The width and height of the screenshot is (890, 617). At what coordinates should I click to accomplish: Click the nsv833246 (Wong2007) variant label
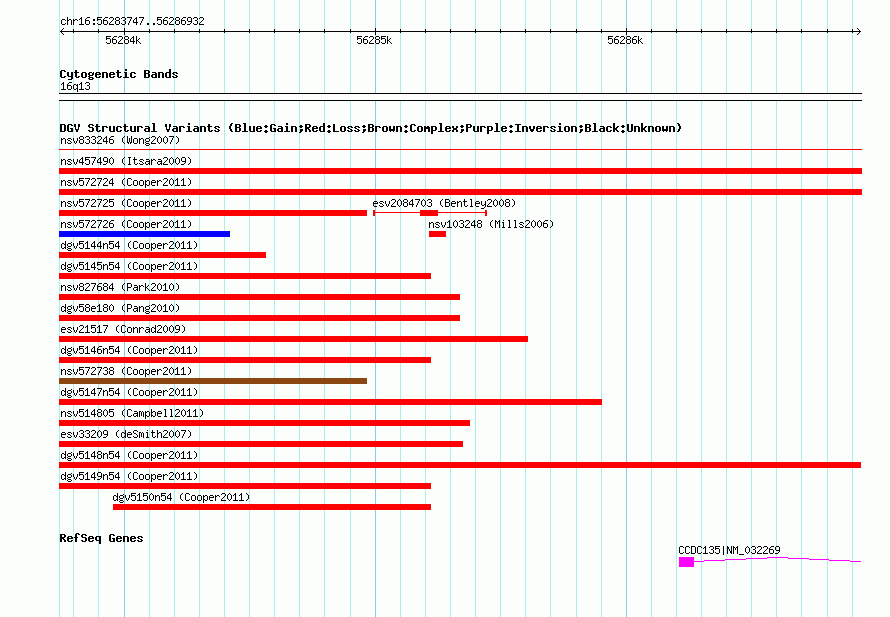(x=120, y=140)
